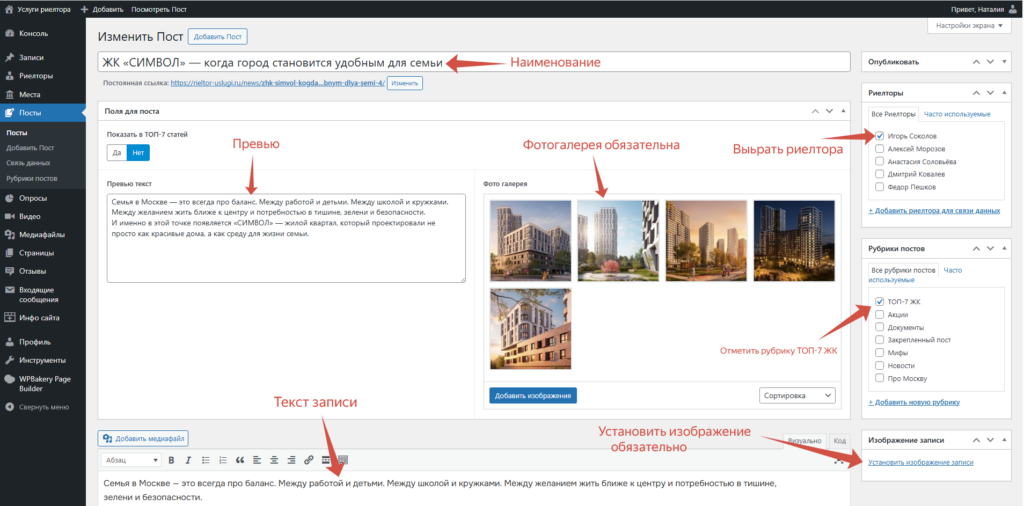The image size is (1024, 506).
Task: Click the Добавить медиафайл button
Action: (143, 438)
